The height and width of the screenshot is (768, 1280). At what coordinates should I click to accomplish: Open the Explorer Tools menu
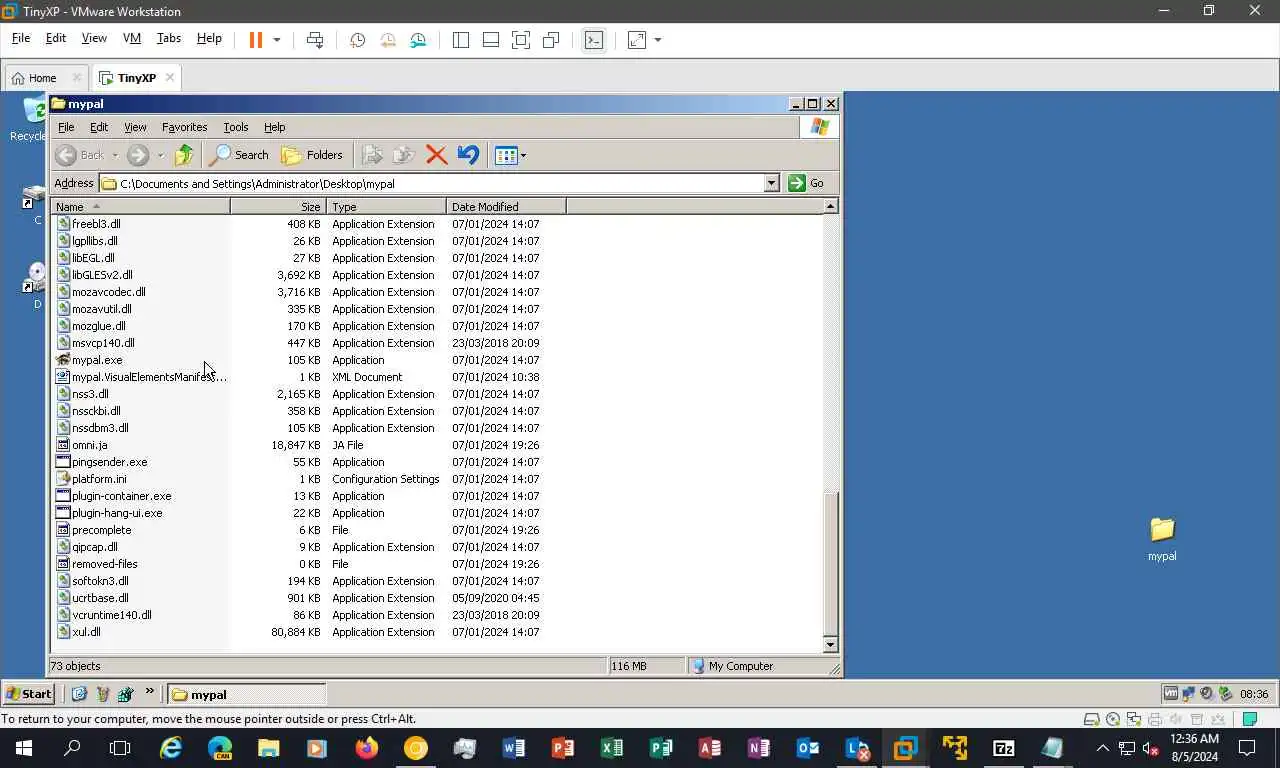(x=236, y=127)
